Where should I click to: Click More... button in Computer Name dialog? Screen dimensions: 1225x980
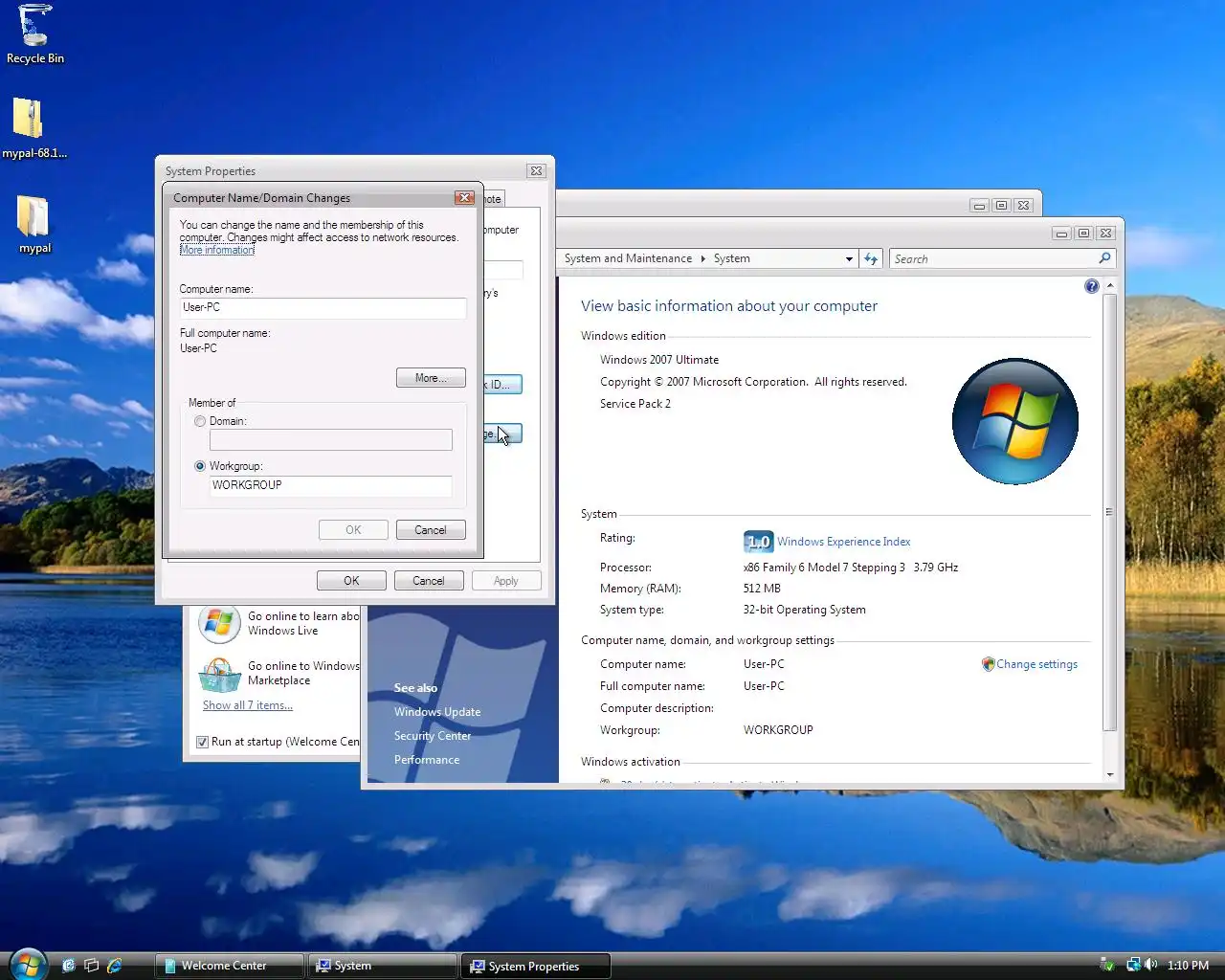click(x=431, y=378)
